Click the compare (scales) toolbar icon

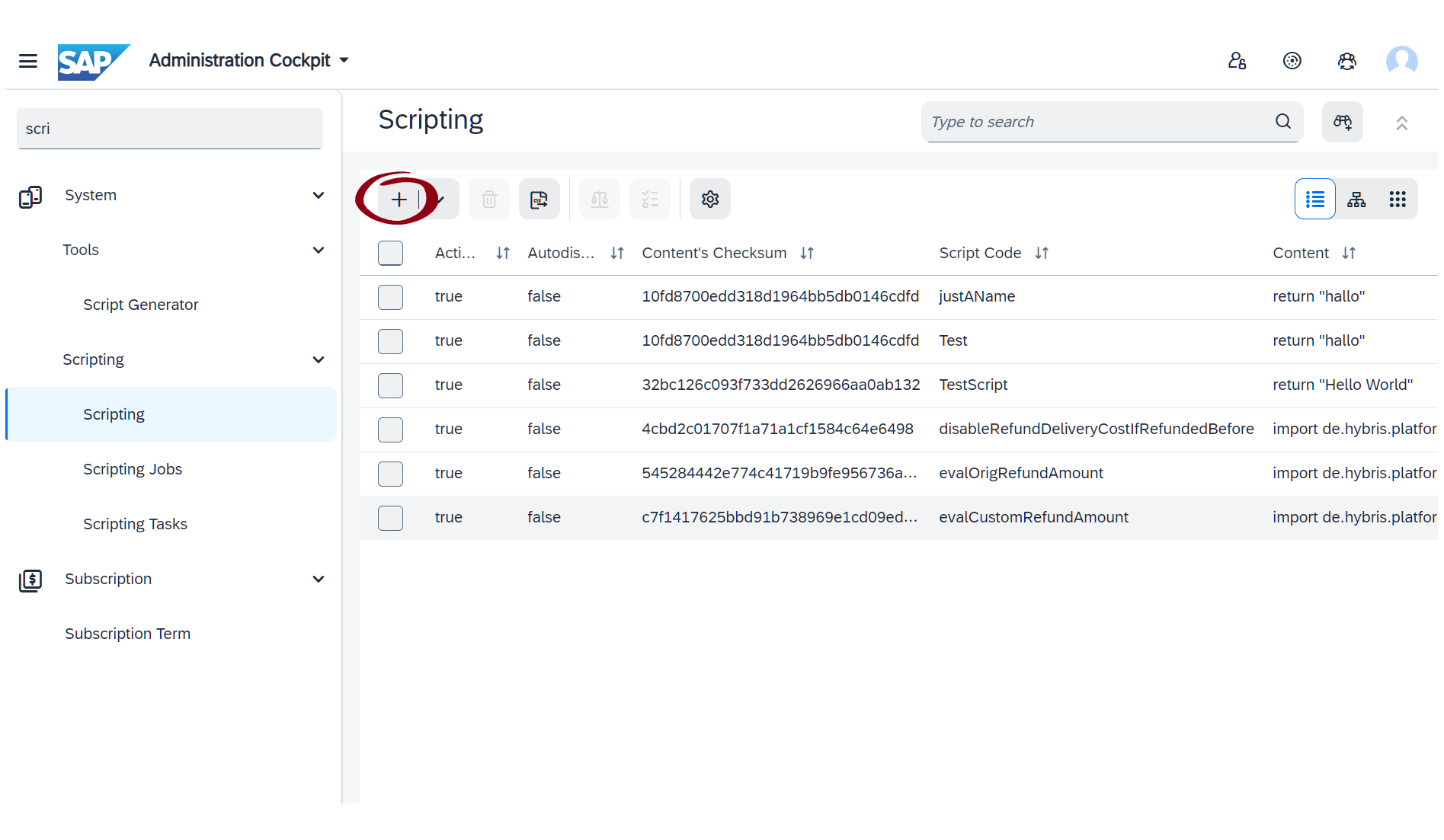pyautogui.click(x=599, y=199)
